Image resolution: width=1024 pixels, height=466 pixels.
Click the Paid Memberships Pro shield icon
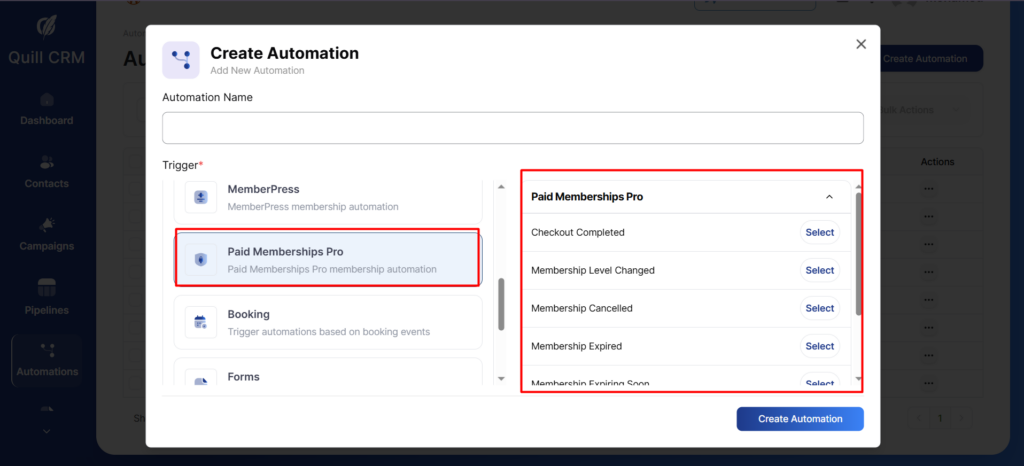pos(201,260)
